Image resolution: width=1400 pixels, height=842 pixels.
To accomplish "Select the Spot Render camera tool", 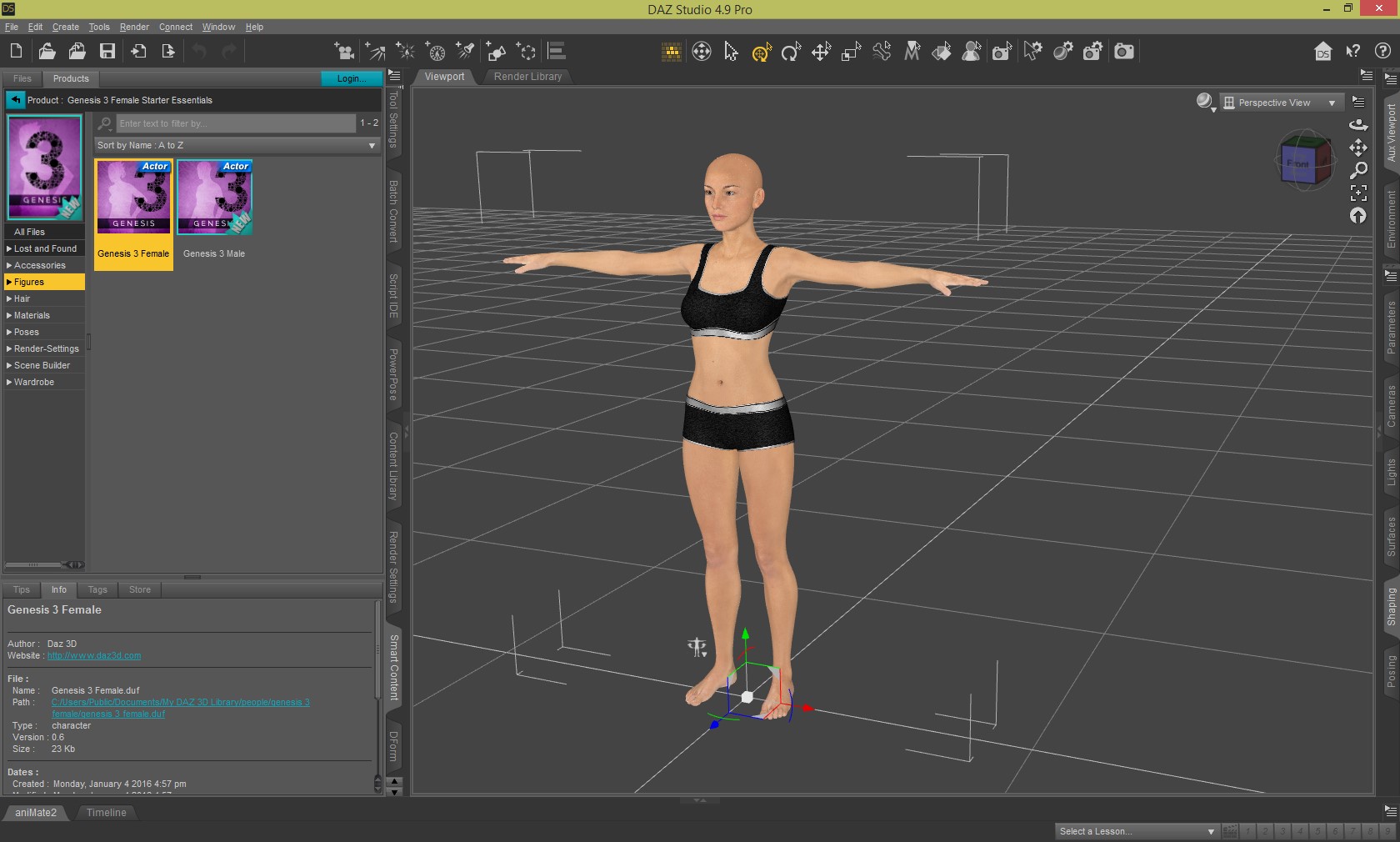I will [x=1002, y=52].
